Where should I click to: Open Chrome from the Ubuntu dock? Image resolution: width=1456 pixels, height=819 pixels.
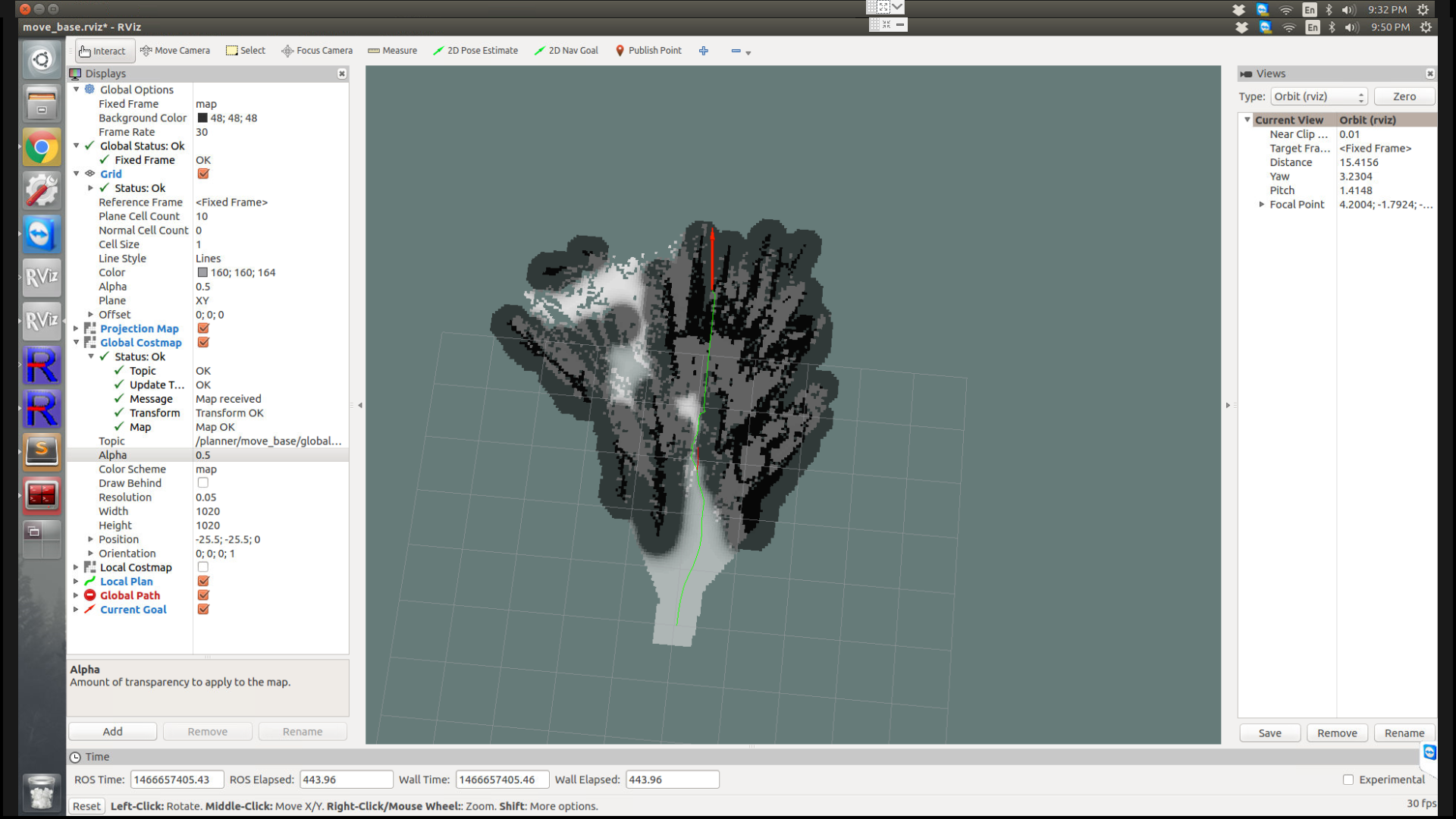click(x=42, y=147)
